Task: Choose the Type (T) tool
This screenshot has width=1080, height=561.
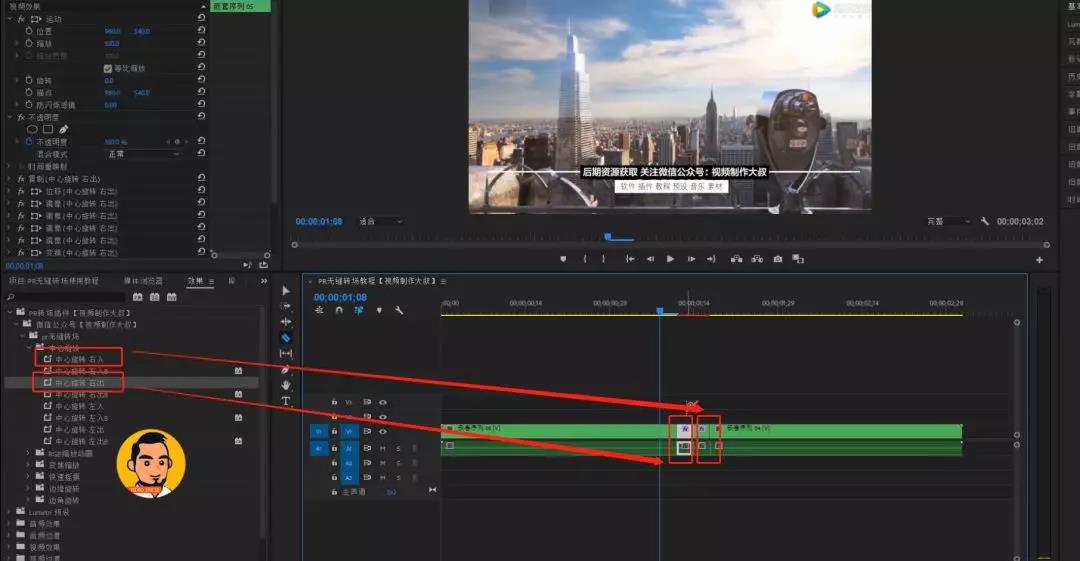Action: point(286,401)
